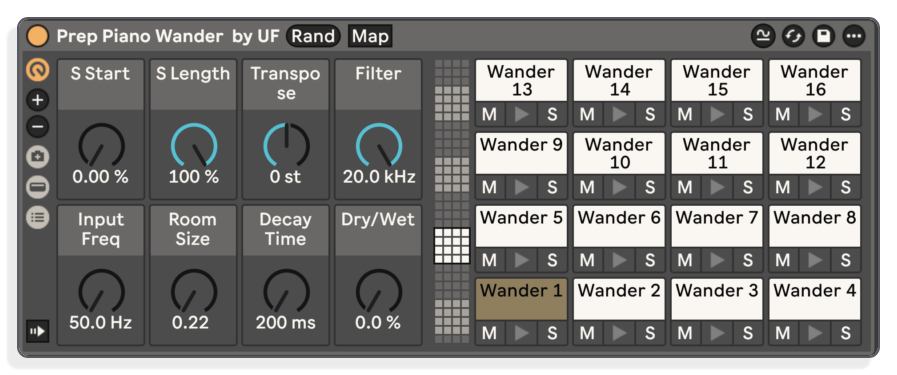Select the Wander 13 pad

coord(521,81)
